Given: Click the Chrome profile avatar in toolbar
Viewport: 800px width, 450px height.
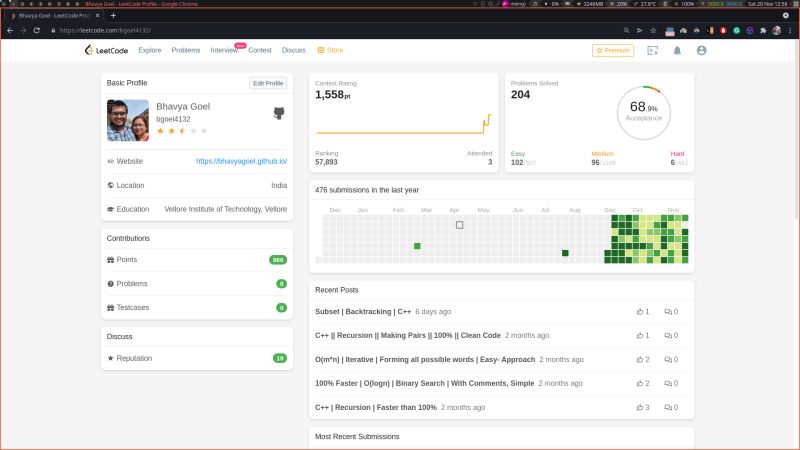Looking at the screenshot, I should click(x=777, y=31).
